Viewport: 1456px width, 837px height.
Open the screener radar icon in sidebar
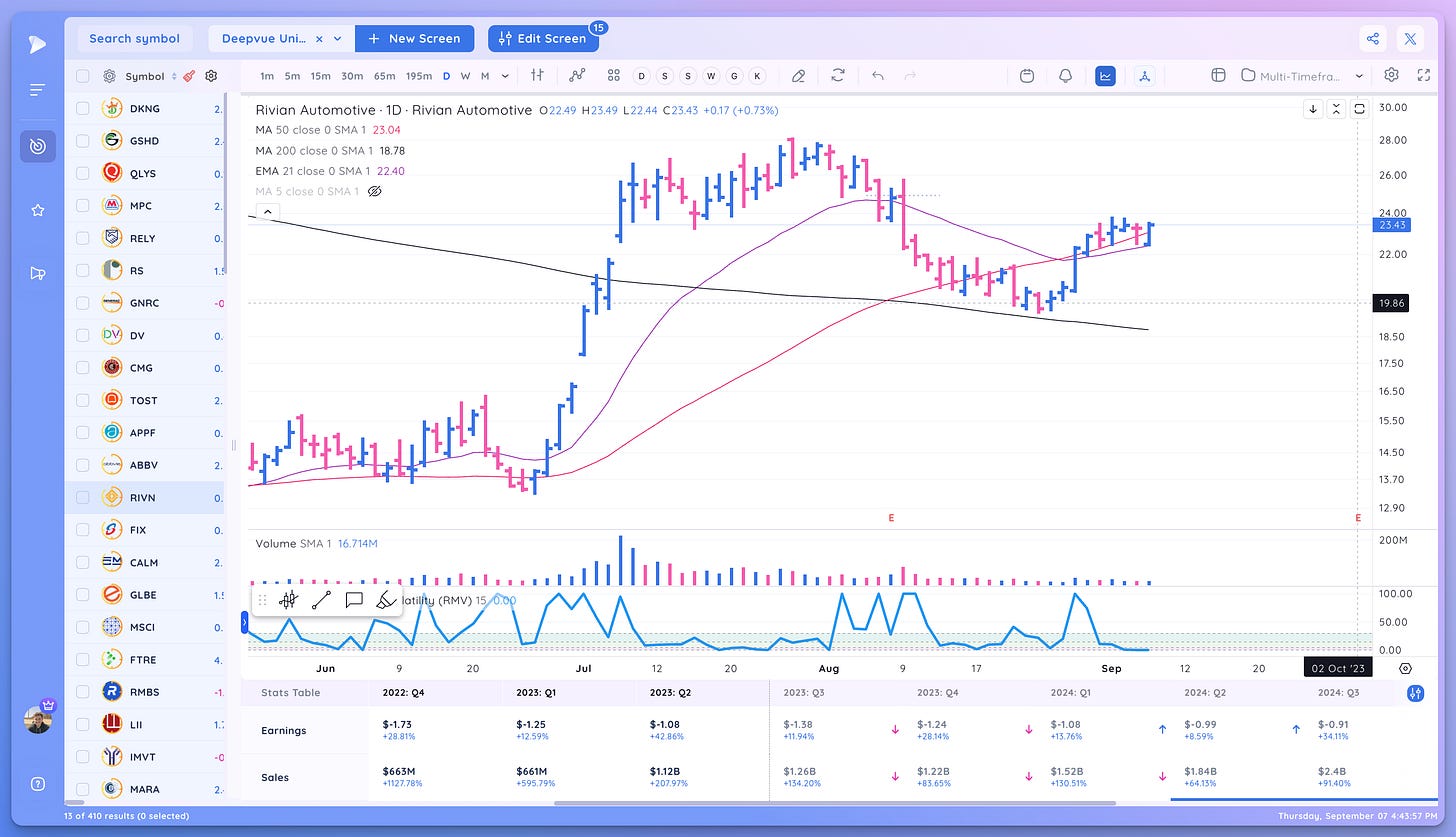[x=37, y=147]
